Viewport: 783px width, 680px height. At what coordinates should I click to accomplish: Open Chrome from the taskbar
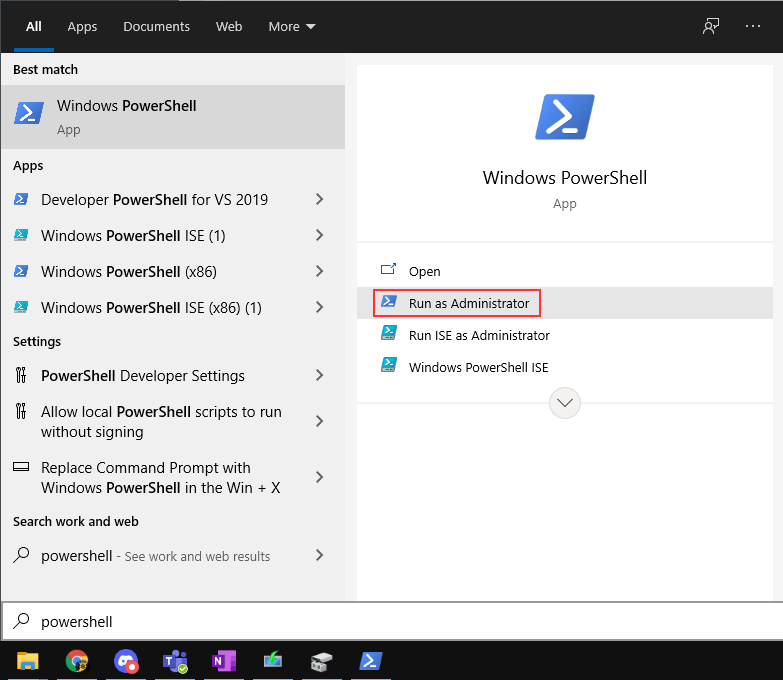coord(76,662)
